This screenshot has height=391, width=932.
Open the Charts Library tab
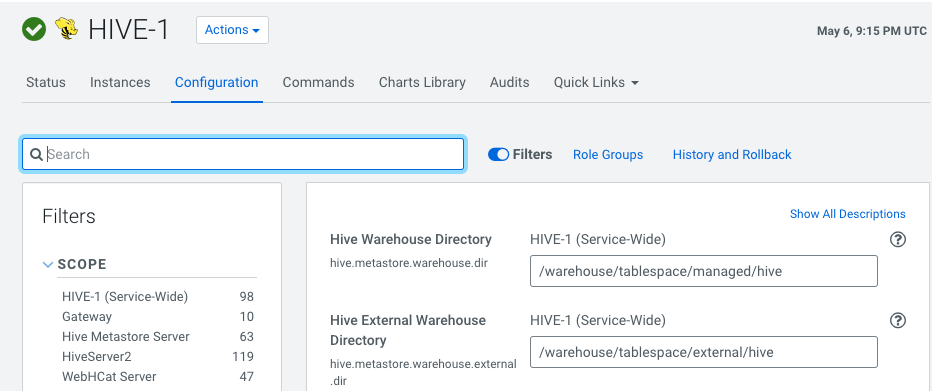[x=422, y=83]
